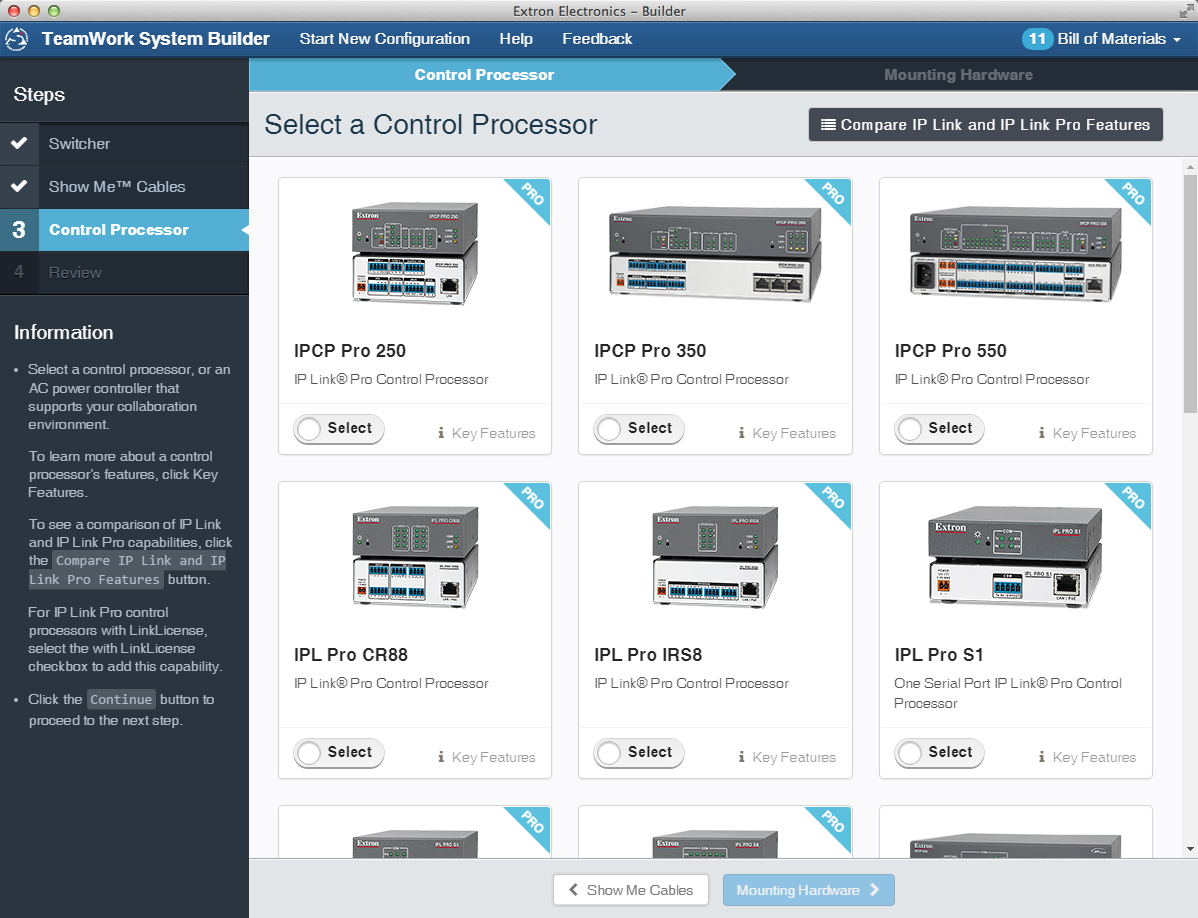Screen dimensions: 1198x918
Task: Toggle the Select switch for IPL Pro CR88
Action: 338,752
